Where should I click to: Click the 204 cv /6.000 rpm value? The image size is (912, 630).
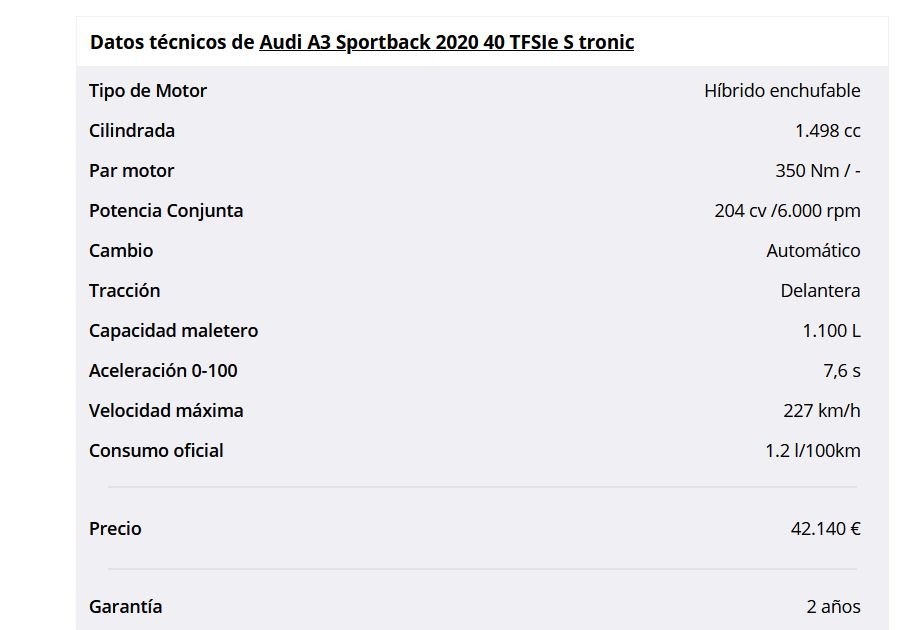click(787, 211)
